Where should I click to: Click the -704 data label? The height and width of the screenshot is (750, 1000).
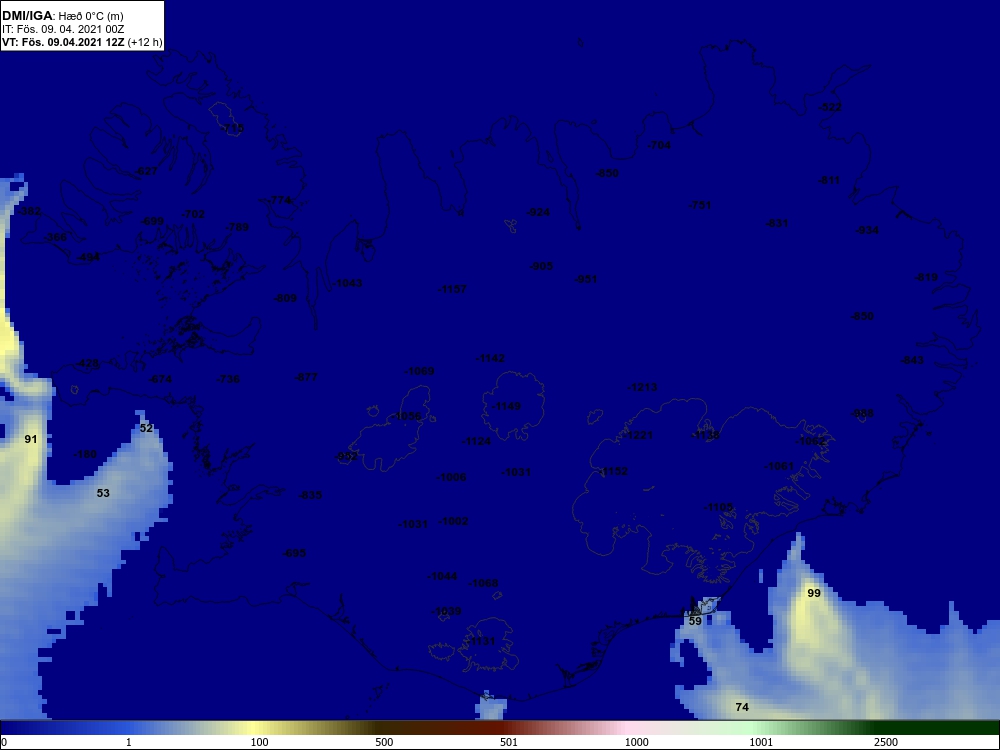(659, 145)
